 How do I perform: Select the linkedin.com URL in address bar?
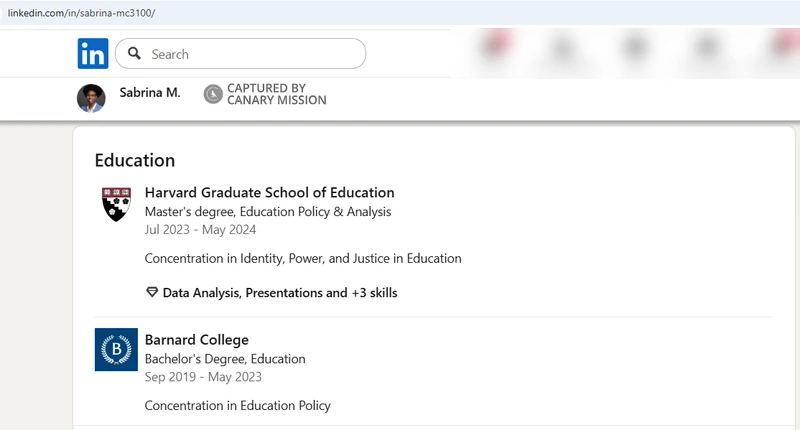[81, 12]
